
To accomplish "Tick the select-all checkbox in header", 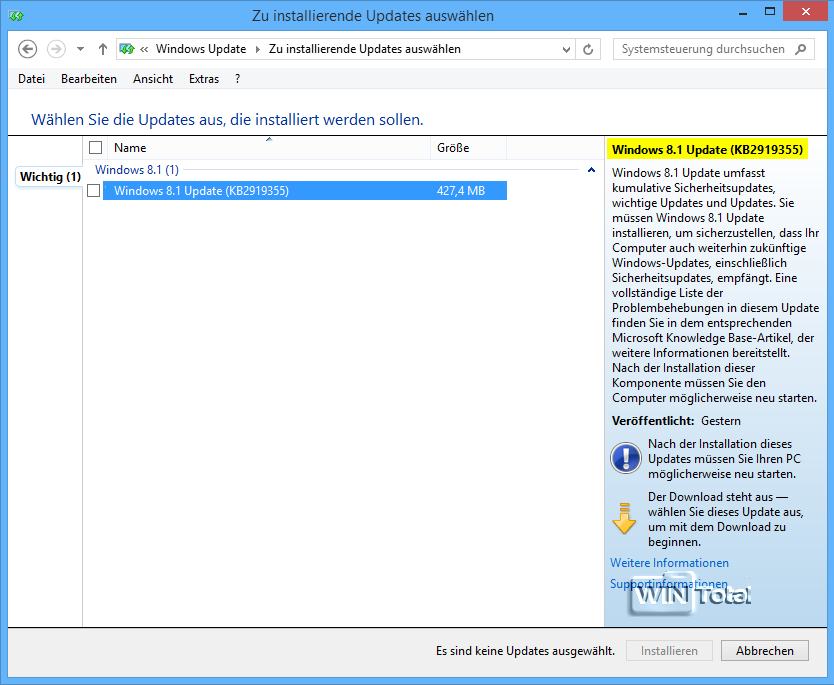I will click(x=96, y=147).
